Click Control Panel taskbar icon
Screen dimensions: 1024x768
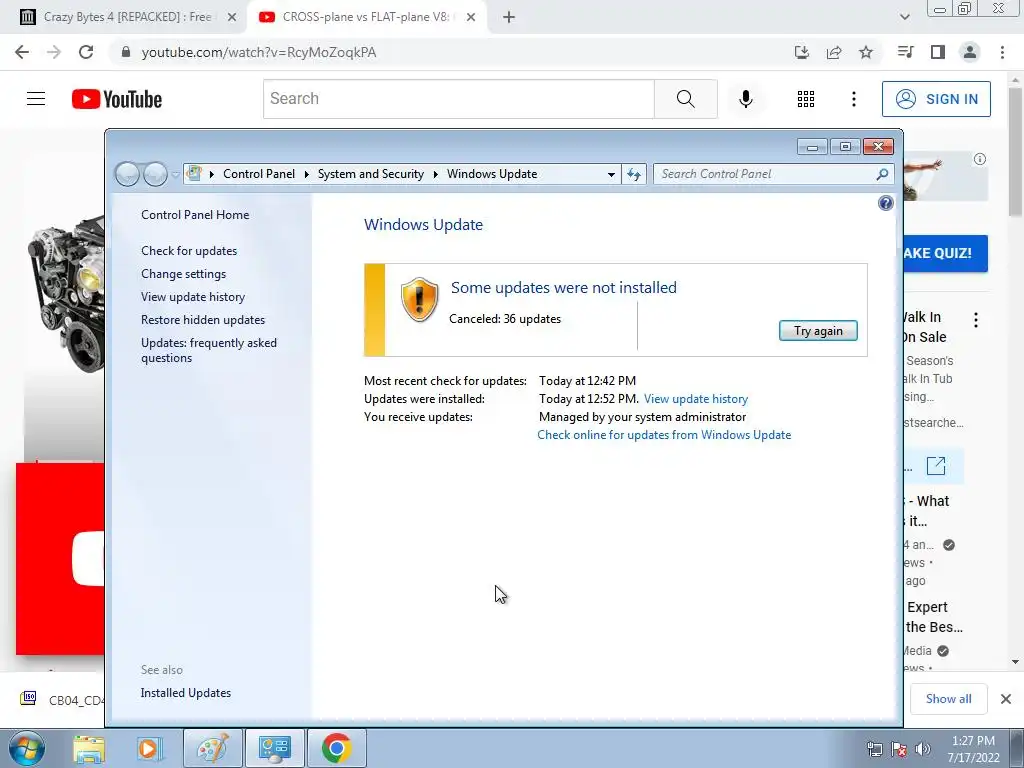[274, 748]
